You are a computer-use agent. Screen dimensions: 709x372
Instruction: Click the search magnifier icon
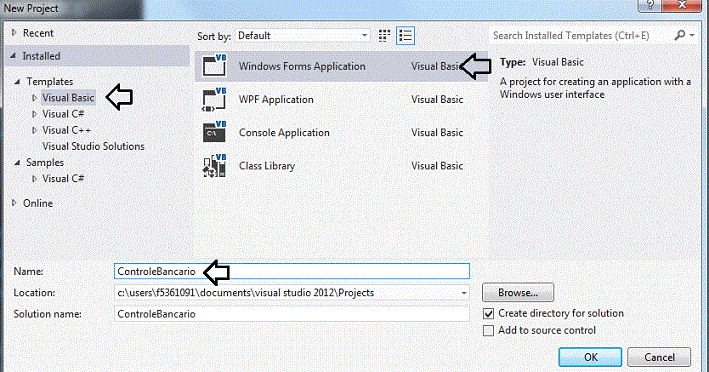click(680, 35)
